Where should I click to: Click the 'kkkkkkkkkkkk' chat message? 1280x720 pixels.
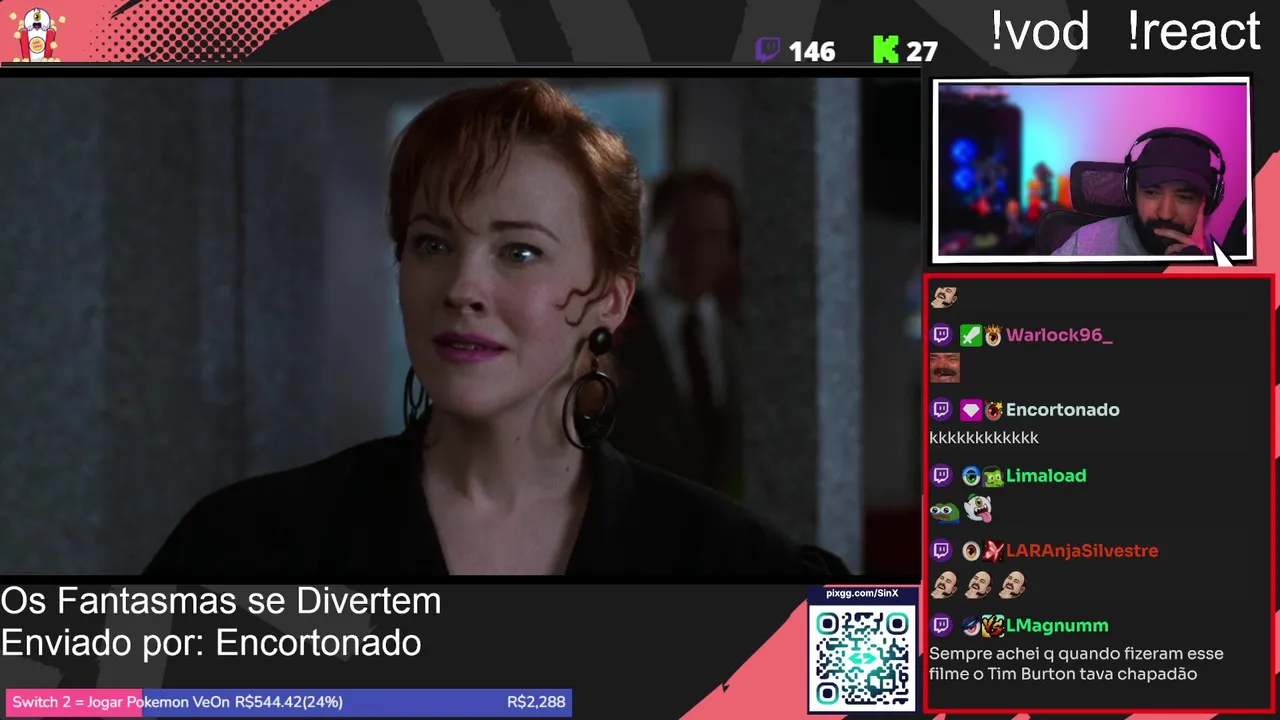pyautogui.click(x=984, y=438)
